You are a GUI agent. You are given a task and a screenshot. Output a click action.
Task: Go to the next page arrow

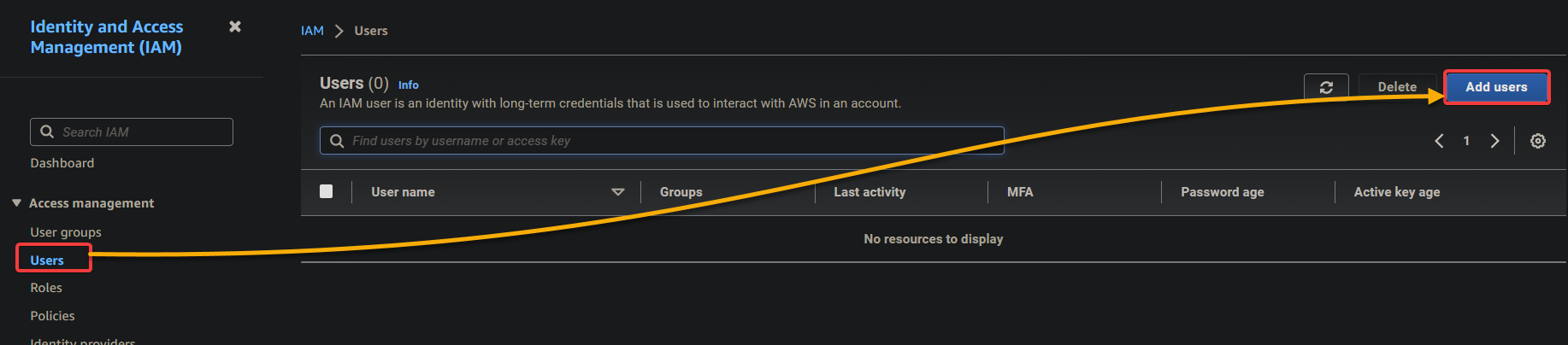[x=1494, y=141]
